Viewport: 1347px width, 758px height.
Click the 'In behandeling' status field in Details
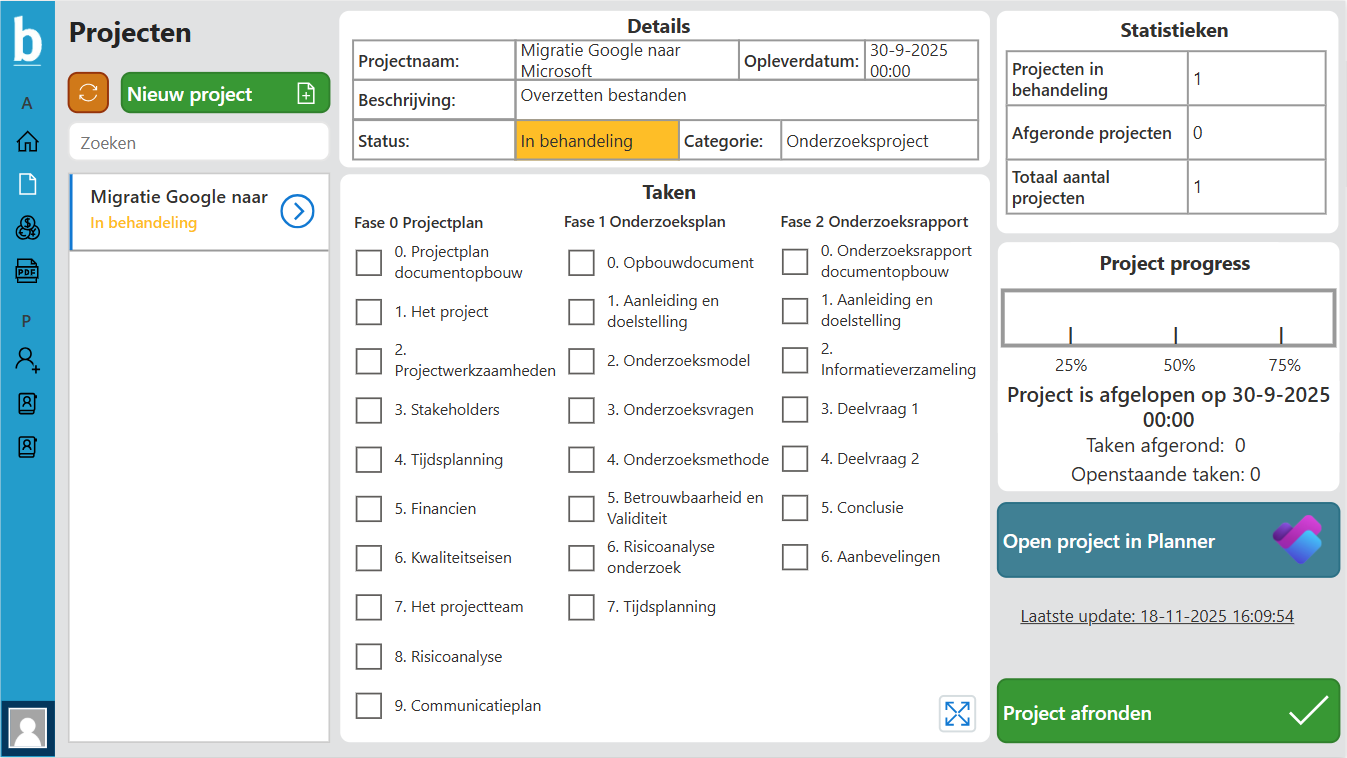click(596, 141)
